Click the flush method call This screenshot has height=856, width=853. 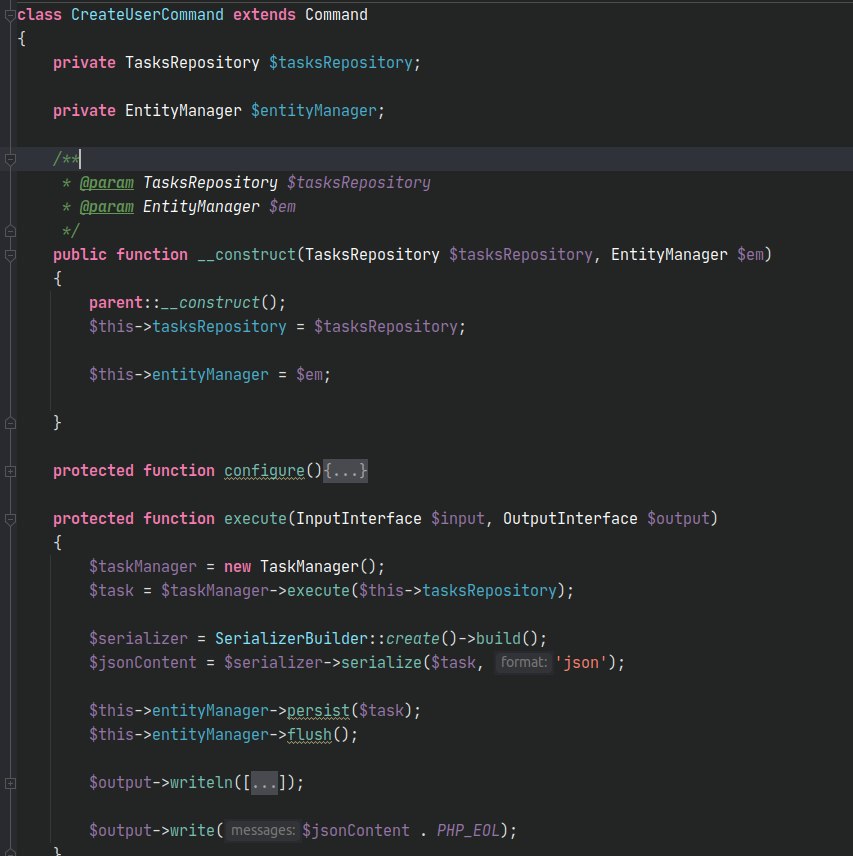tap(309, 735)
